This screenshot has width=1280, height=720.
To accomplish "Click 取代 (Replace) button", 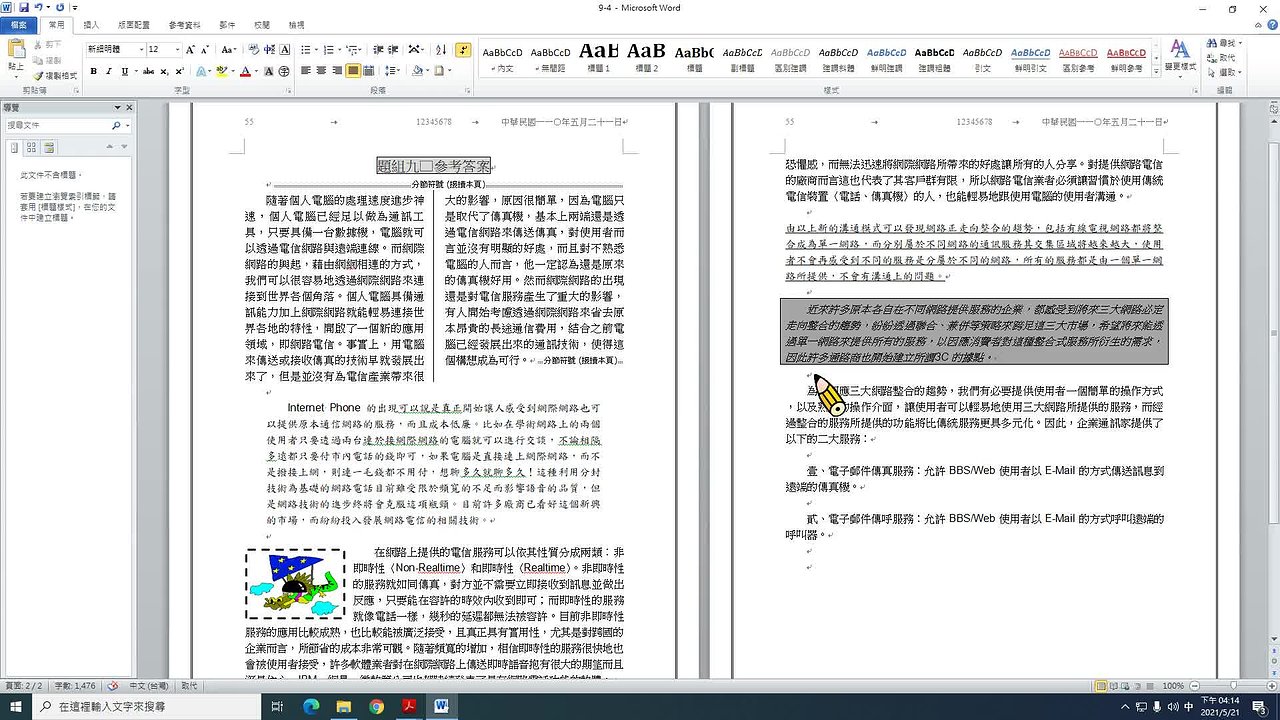I will (1221, 58).
